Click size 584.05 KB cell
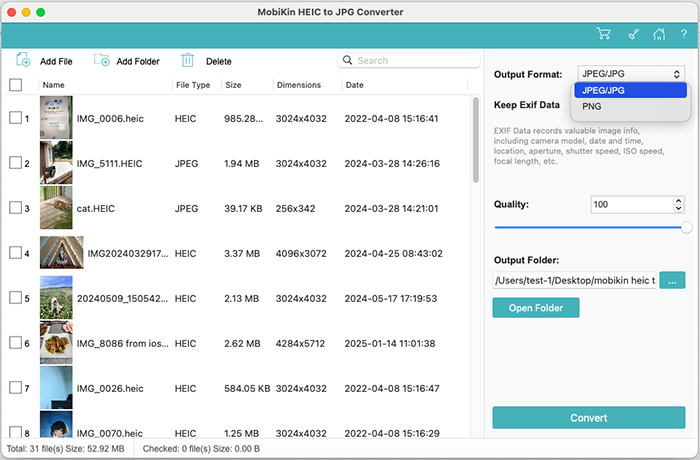Image resolution: width=700 pixels, height=460 pixels. (247, 389)
